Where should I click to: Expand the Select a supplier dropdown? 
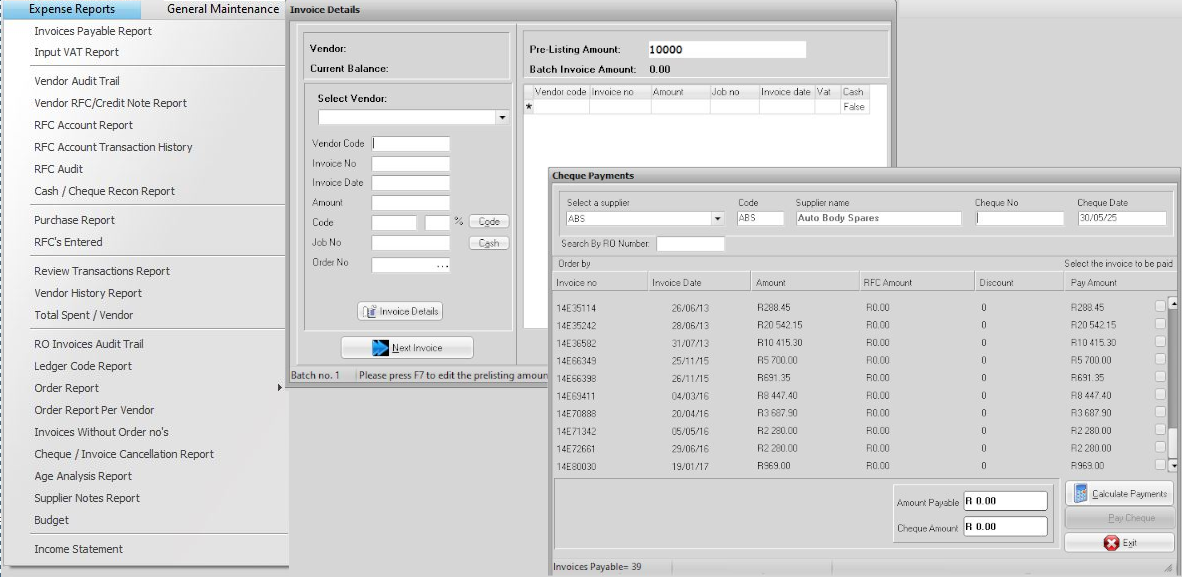(717, 219)
